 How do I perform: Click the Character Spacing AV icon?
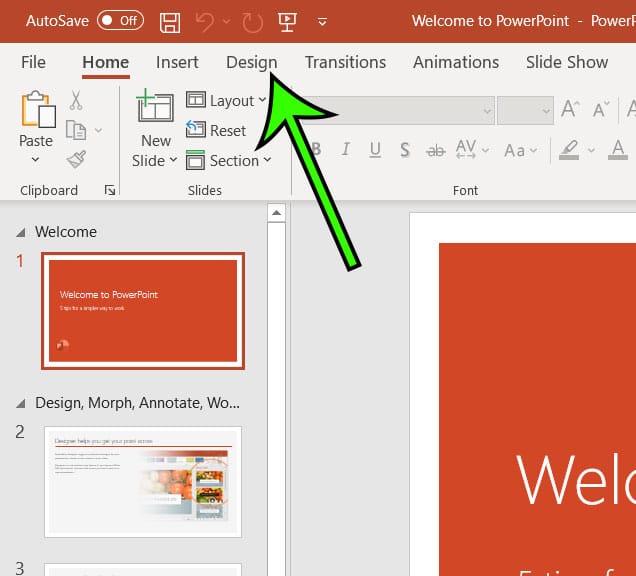pyautogui.click(x=466, y=150)
